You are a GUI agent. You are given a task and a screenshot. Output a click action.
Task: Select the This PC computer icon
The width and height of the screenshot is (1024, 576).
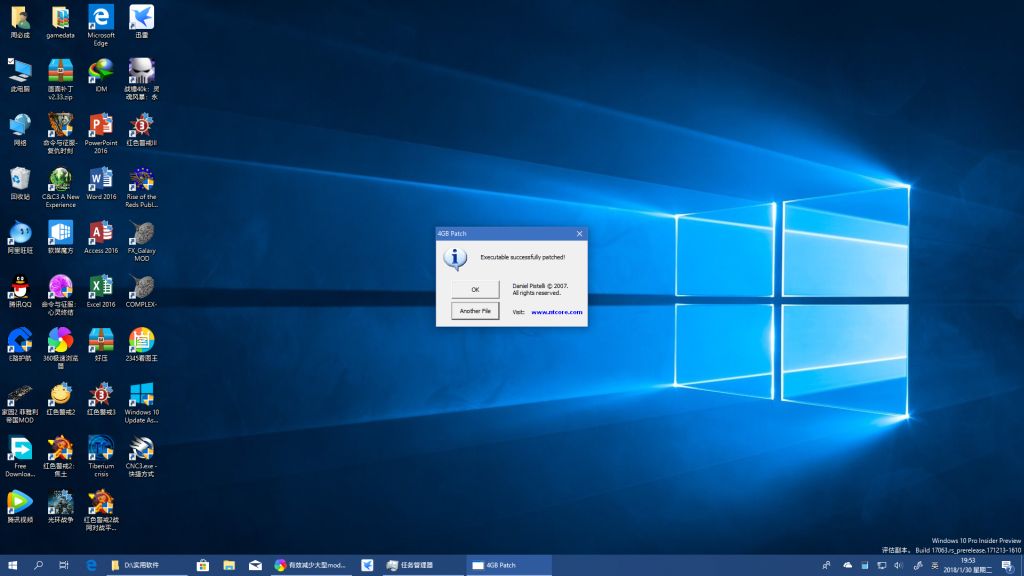20,76
